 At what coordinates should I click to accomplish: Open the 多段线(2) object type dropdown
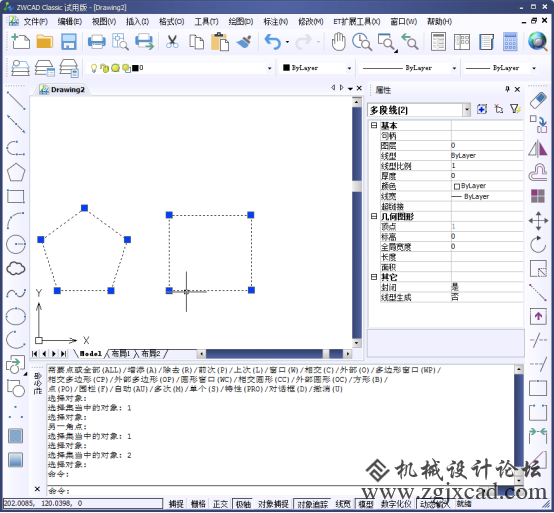(x=467, y=110)
